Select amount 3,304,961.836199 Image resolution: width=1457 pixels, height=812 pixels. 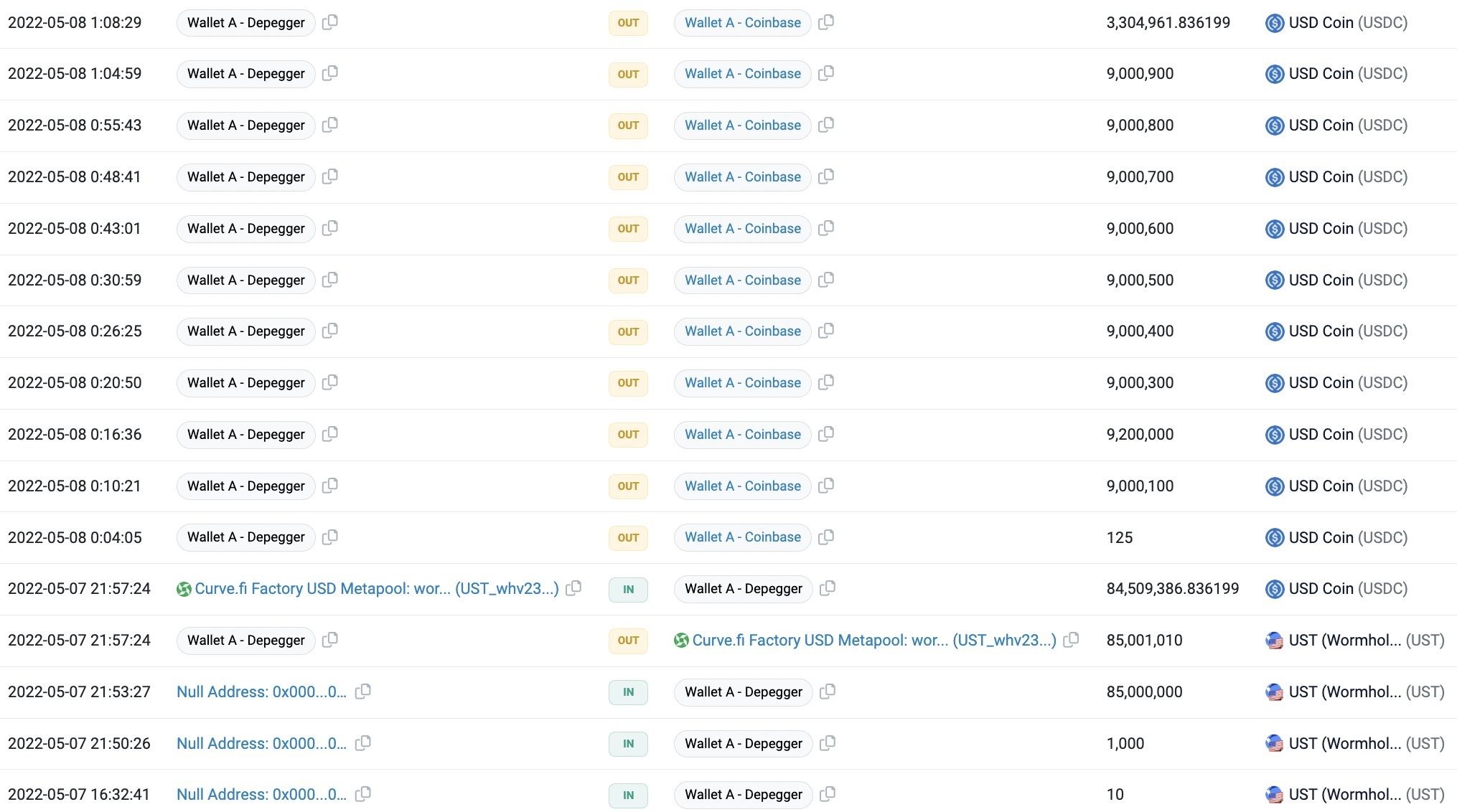coord(1168,22)
